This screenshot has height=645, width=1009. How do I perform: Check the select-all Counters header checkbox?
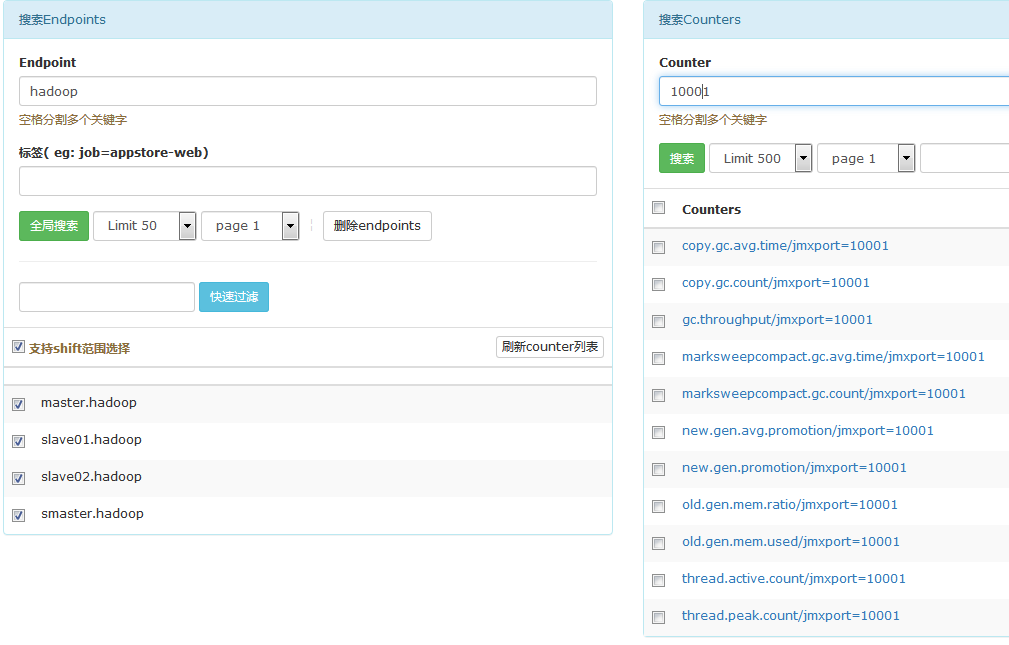(x=658, y=208)
